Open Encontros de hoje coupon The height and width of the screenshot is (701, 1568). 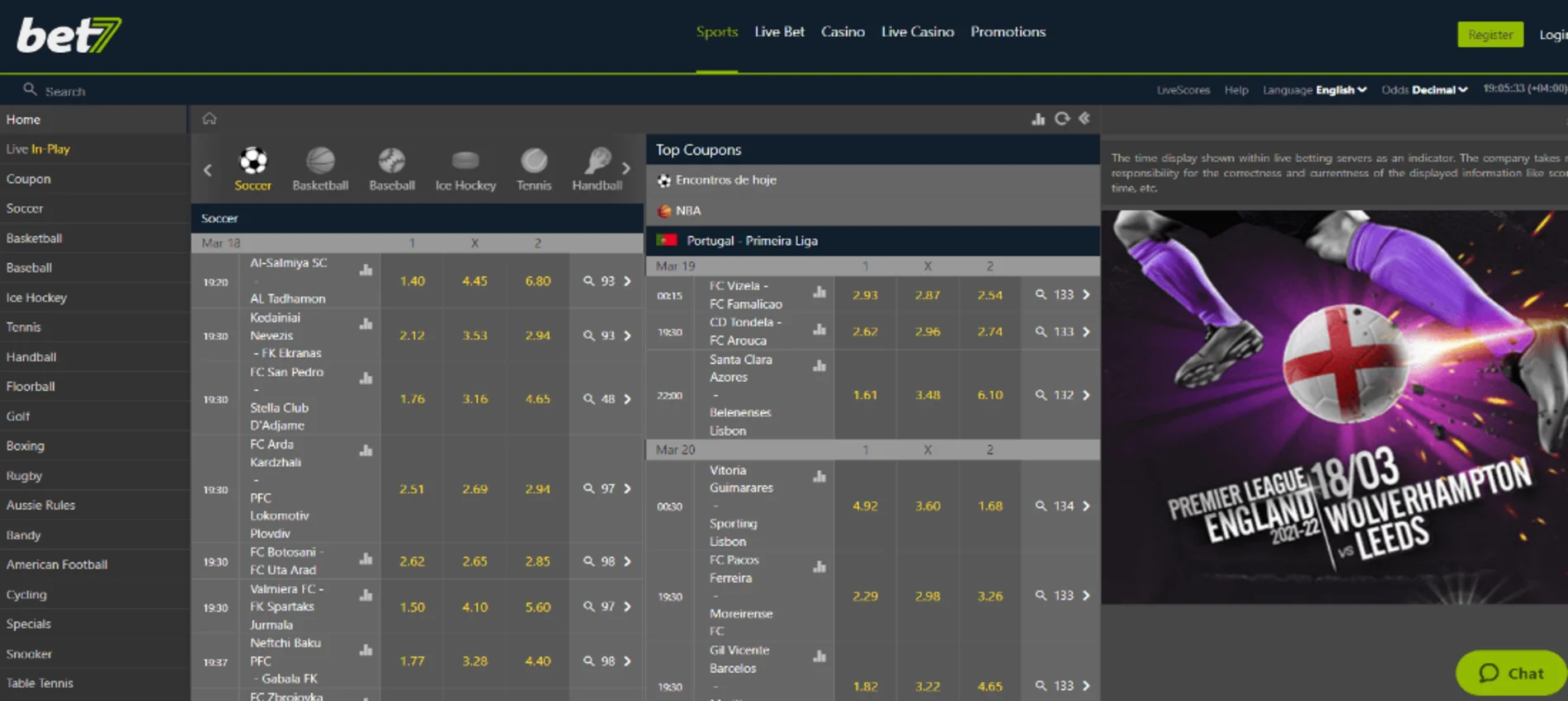tap(873, 180)
